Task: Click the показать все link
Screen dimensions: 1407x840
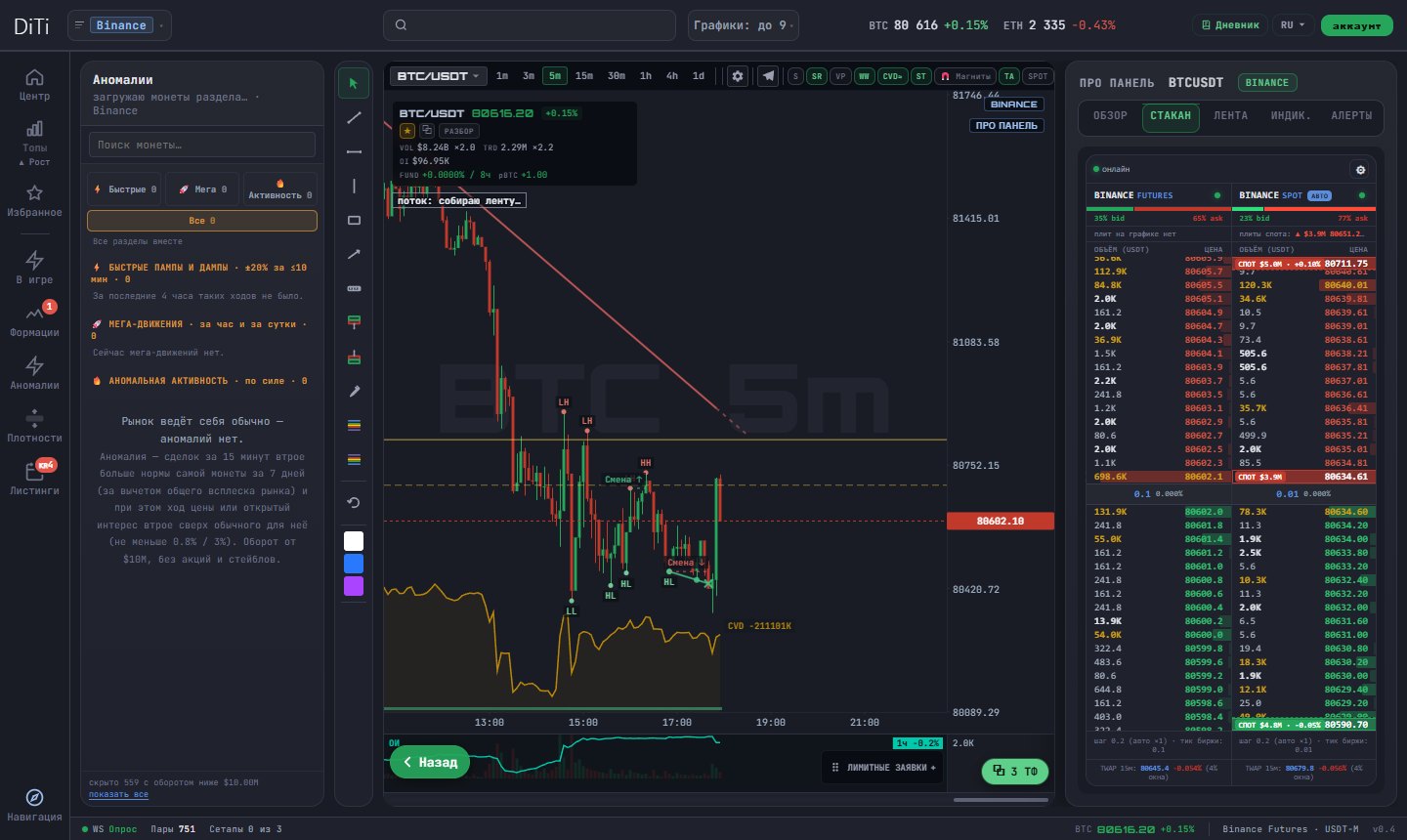Action: (118, 795)
